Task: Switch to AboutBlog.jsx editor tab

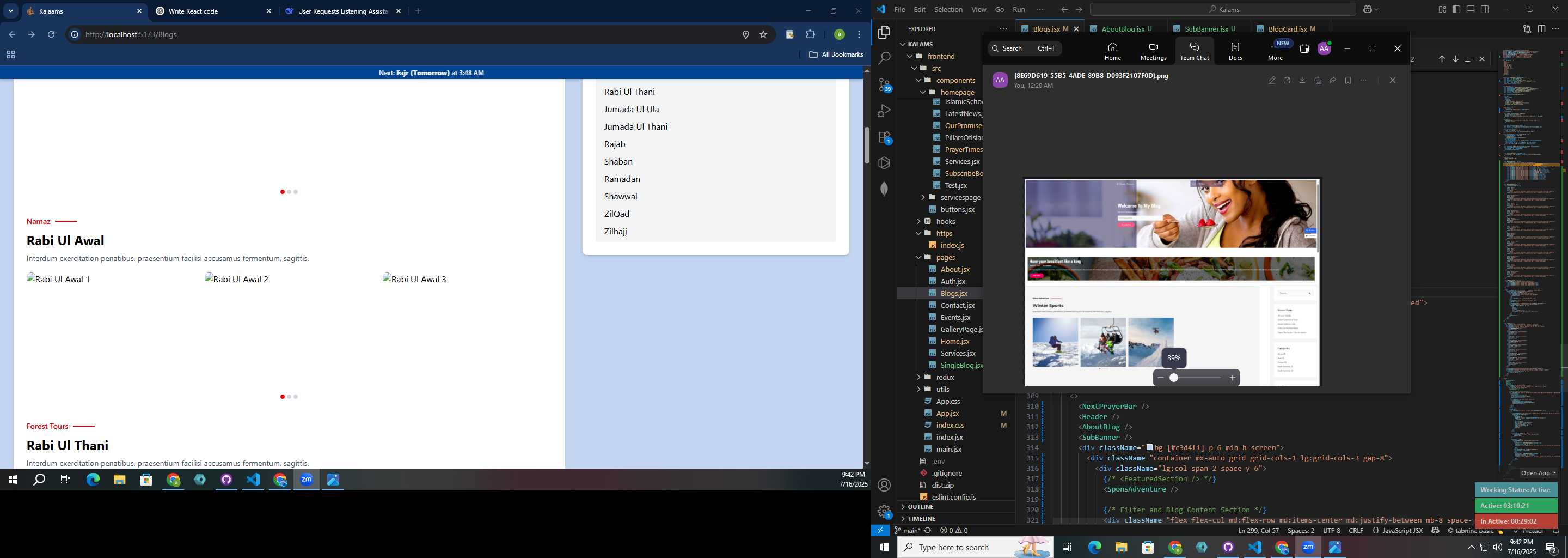Action: (x=1125, y=29)
